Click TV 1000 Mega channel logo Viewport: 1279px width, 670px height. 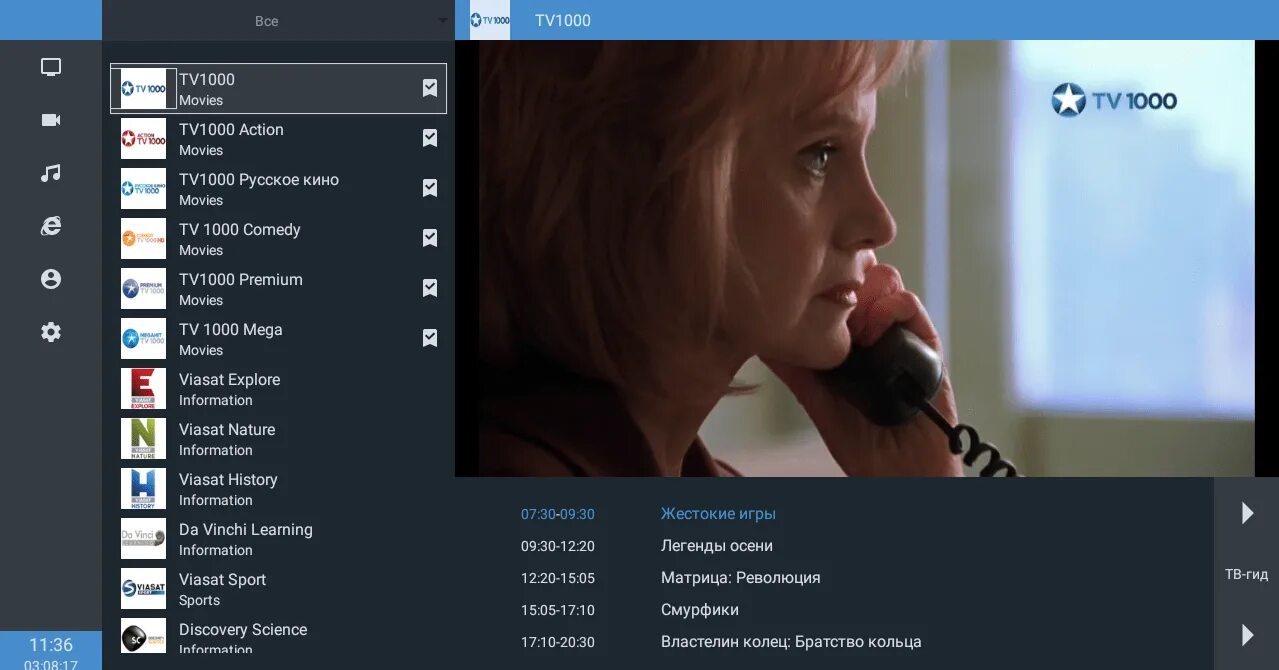pyautogui.click(x=143, y=339)
